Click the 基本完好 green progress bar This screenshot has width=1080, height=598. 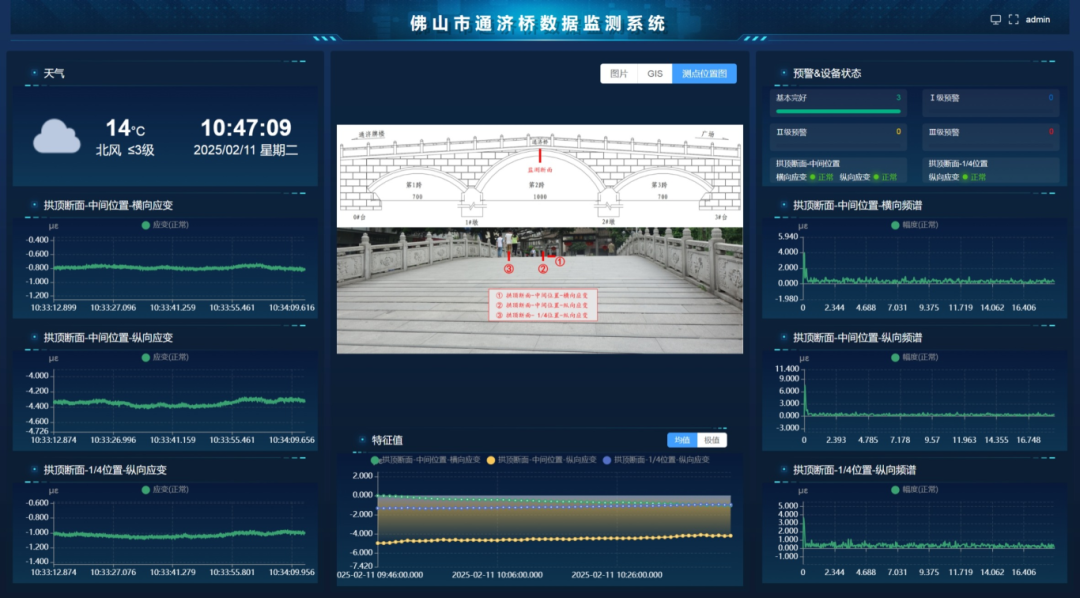838,111
